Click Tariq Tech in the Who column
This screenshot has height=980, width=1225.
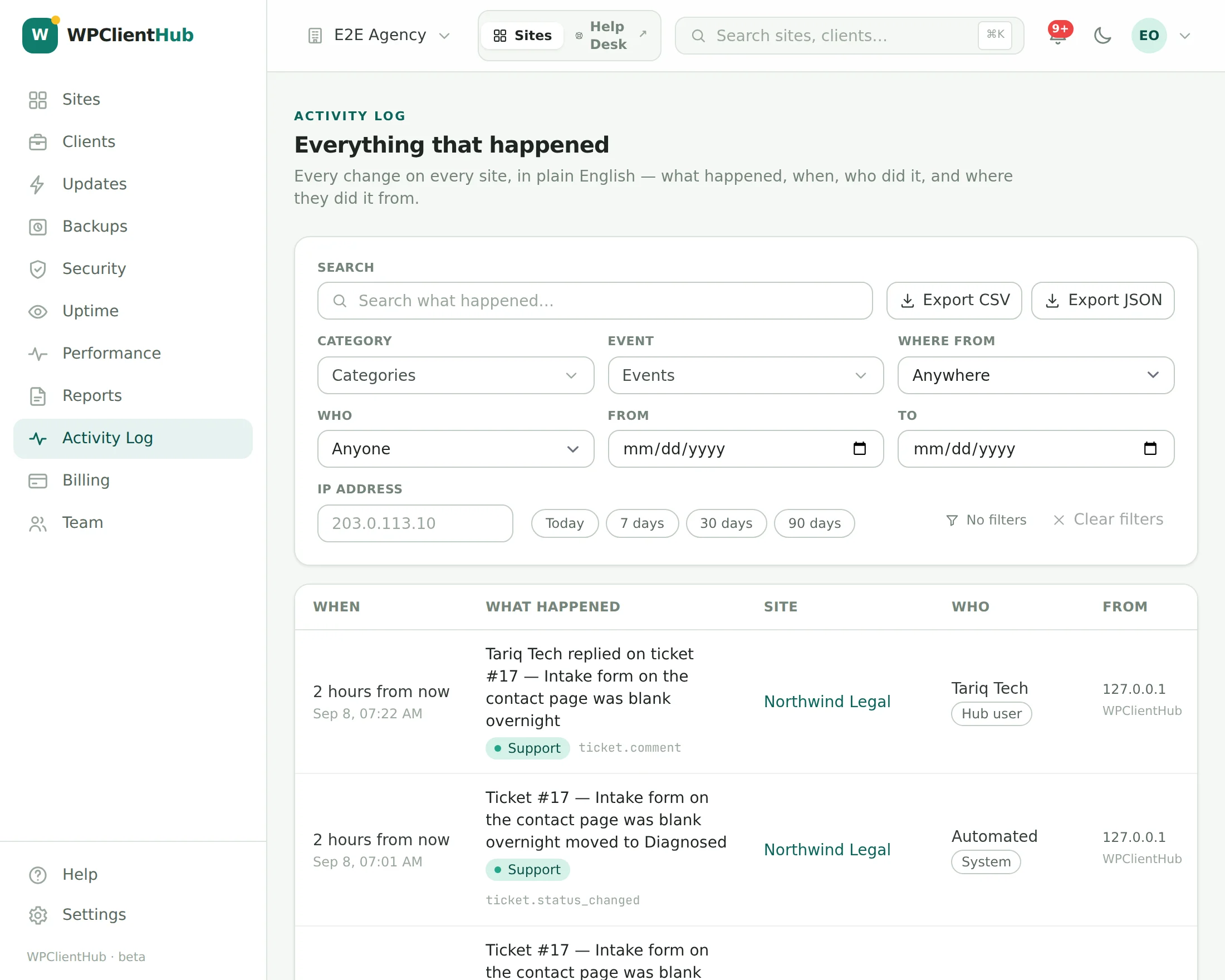coord(990,689)
